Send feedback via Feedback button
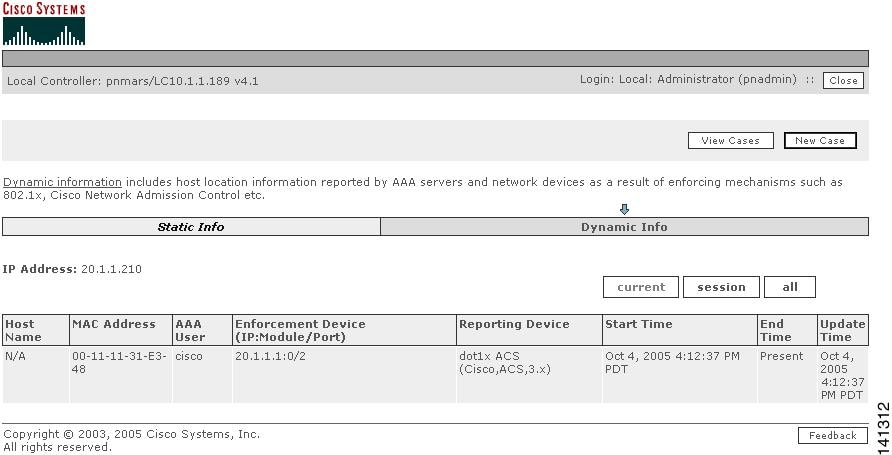 pyautogui.click(x=832, y=436)
